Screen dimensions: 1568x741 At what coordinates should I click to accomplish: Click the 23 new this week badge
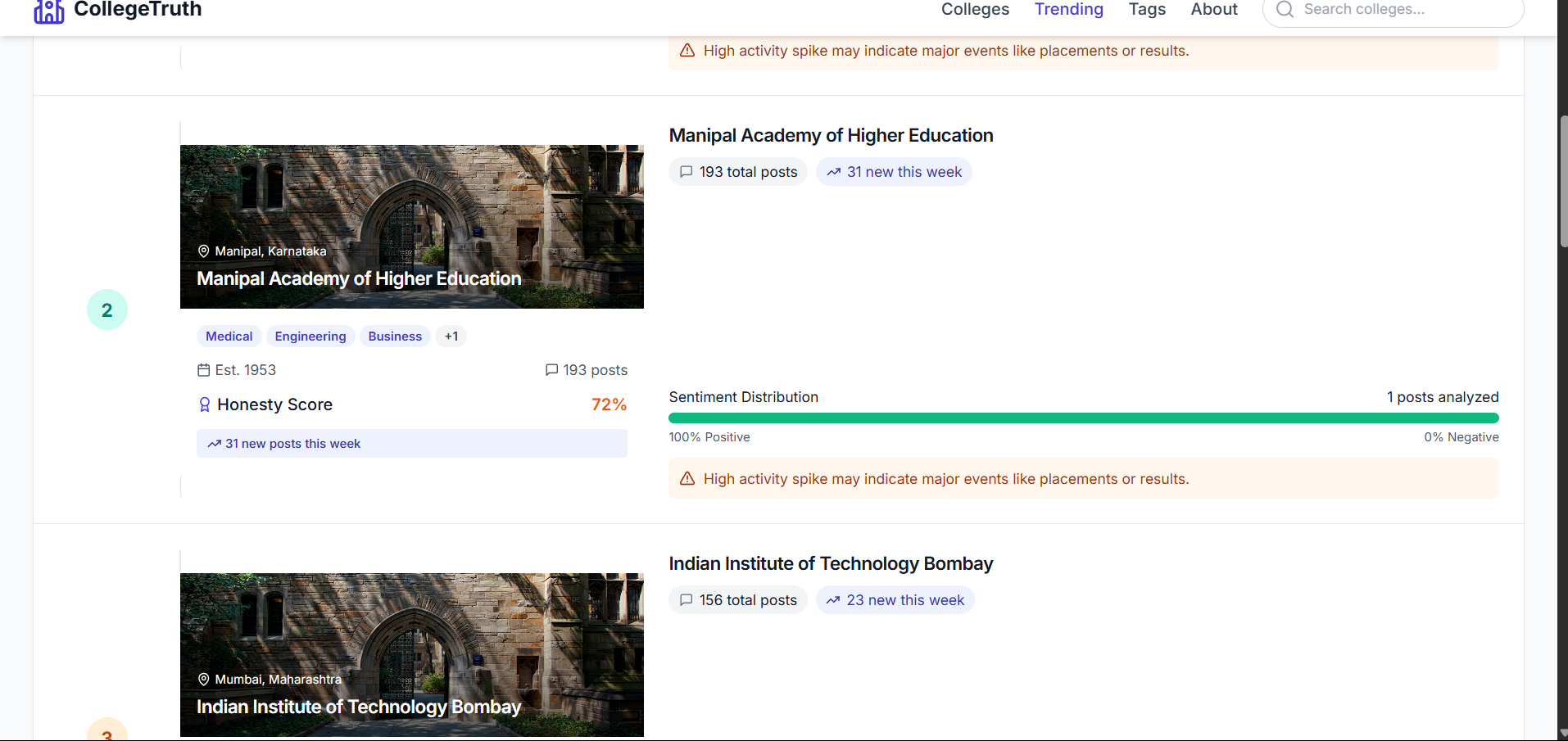pos(895,600)
